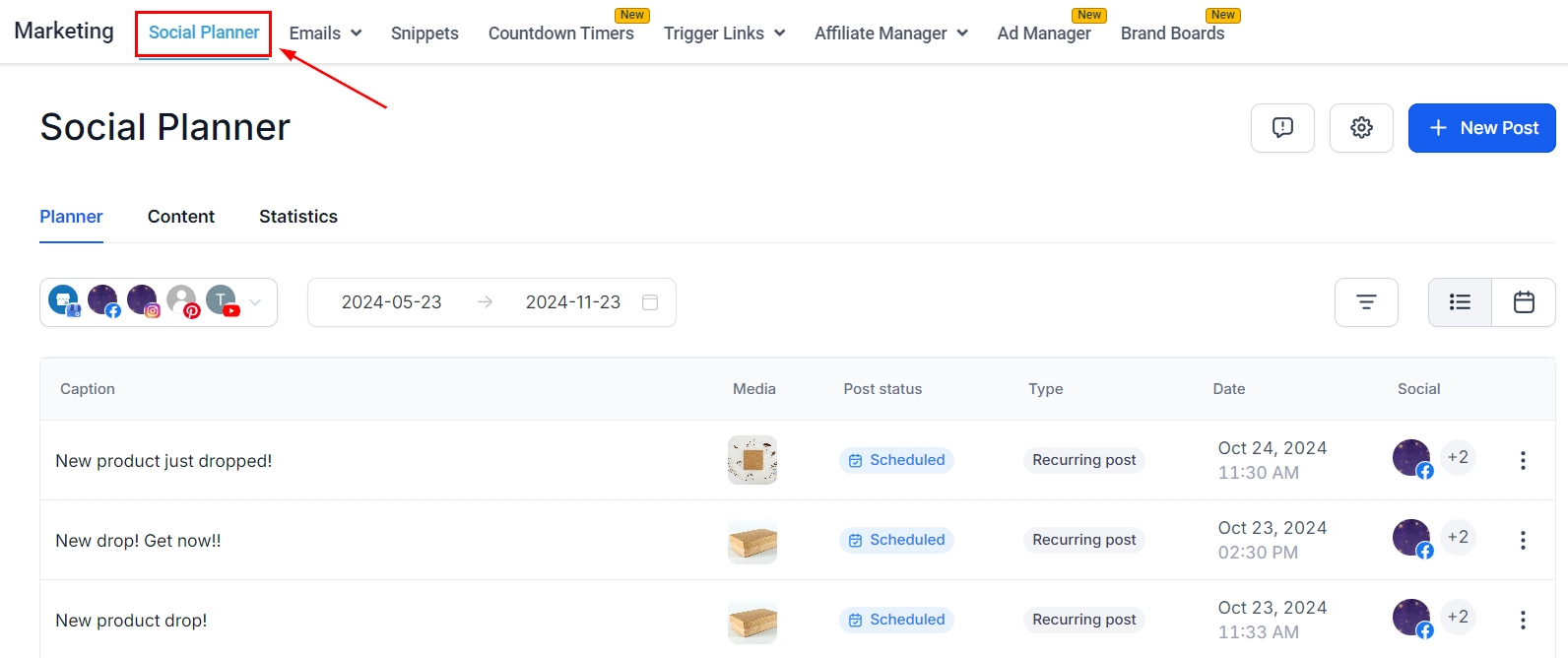1568x658 pixels.
Task: Switch to the Content tab
Action: coord(181,217)
